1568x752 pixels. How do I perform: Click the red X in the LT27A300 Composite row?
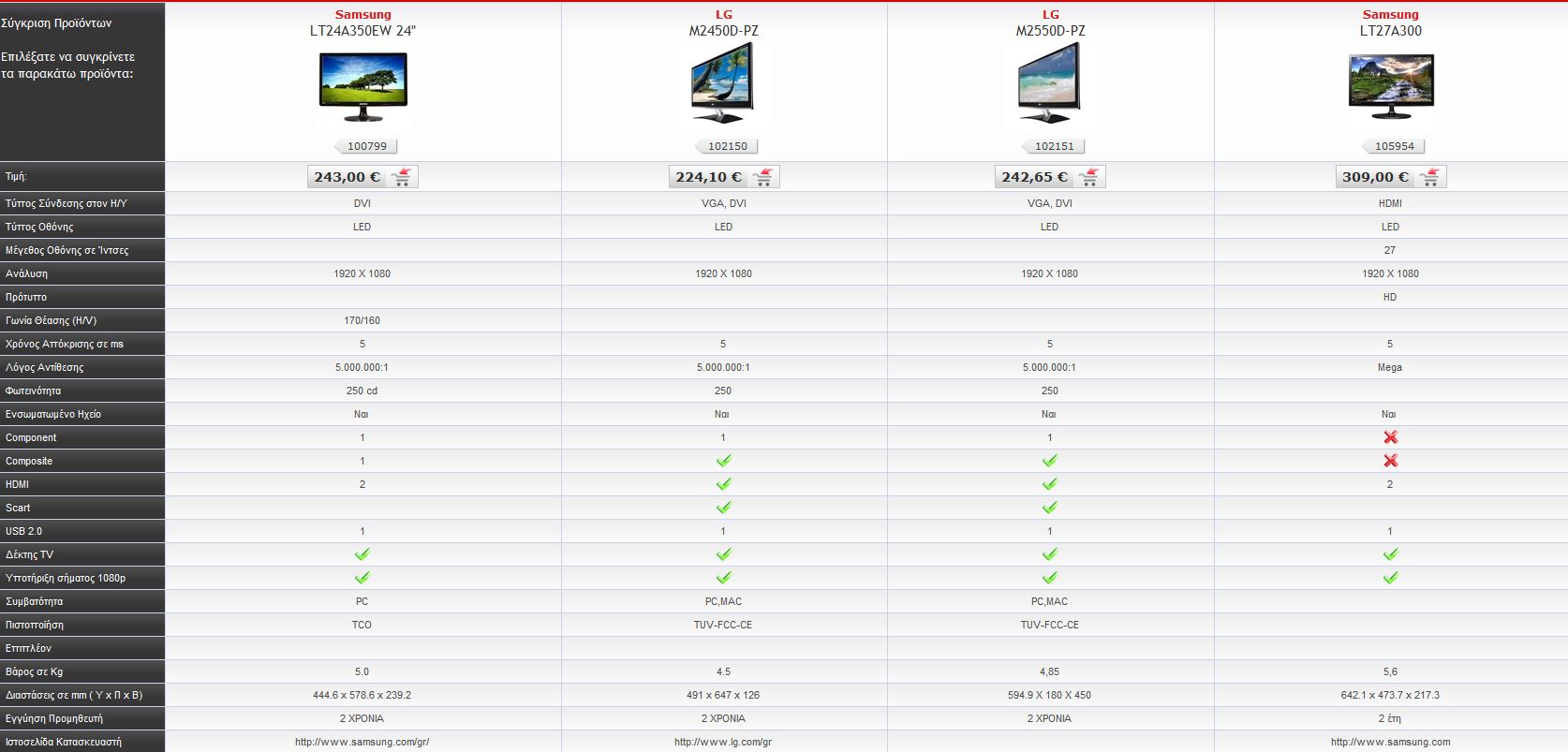click(1390, 461)
